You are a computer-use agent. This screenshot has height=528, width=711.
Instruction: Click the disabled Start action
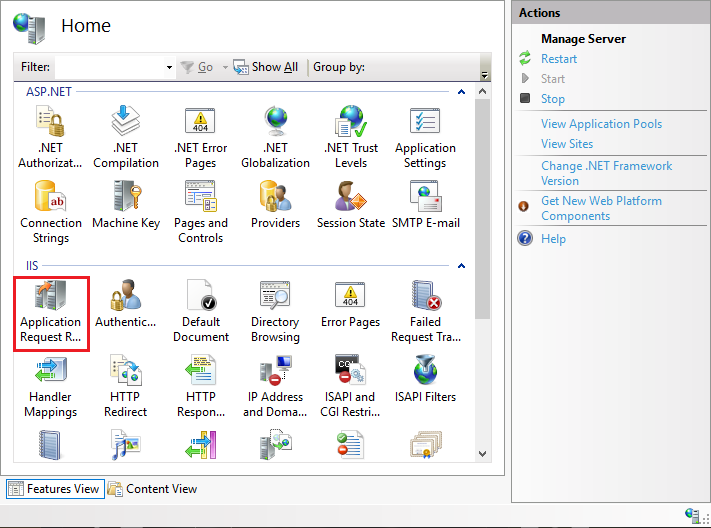click(553, 79)
